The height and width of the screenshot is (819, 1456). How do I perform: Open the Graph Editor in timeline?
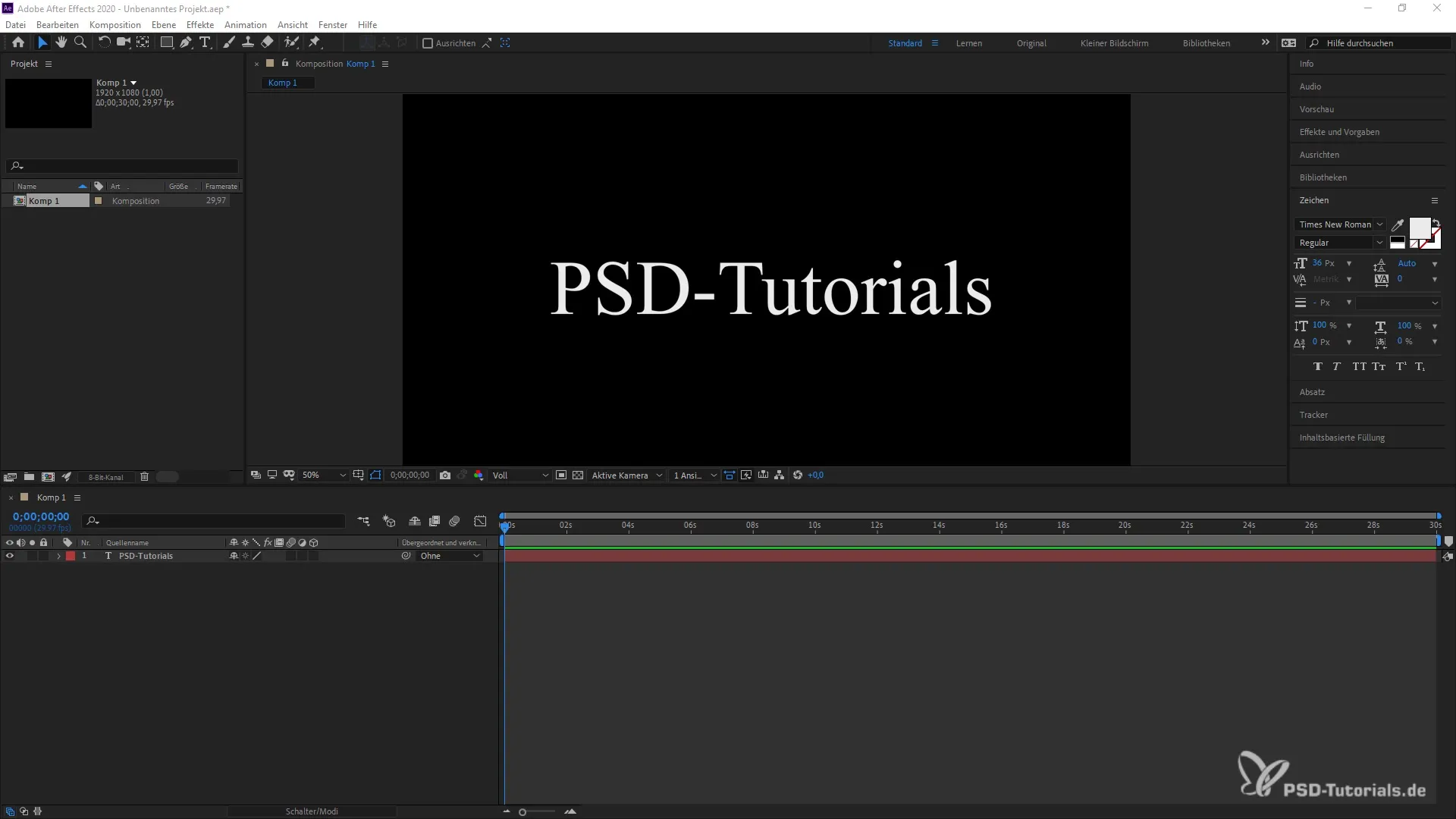click(480, 521)
